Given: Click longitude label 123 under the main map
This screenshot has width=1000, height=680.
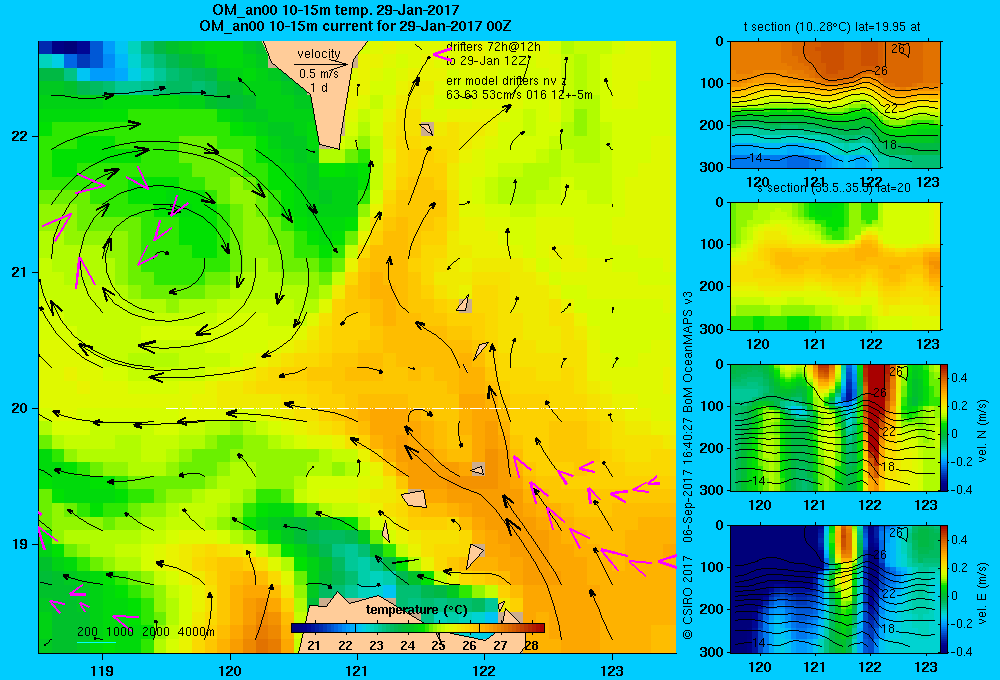Looking at the screenshot, I should coord(612,670).
